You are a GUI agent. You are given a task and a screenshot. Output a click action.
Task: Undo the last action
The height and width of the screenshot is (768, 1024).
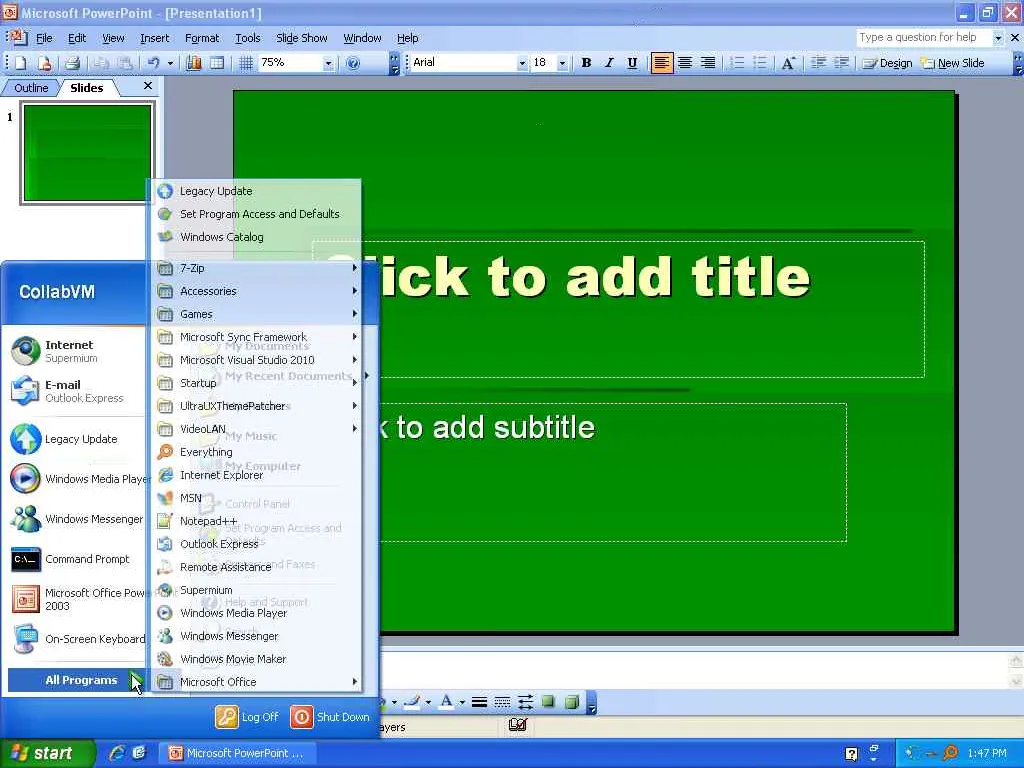[x=153, y=63]
